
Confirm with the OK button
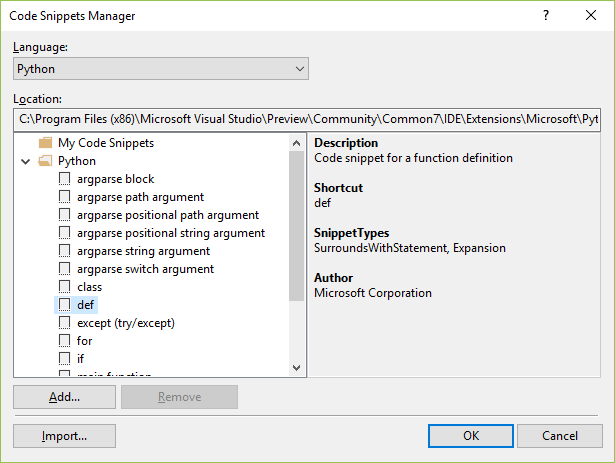click(470, 436)
